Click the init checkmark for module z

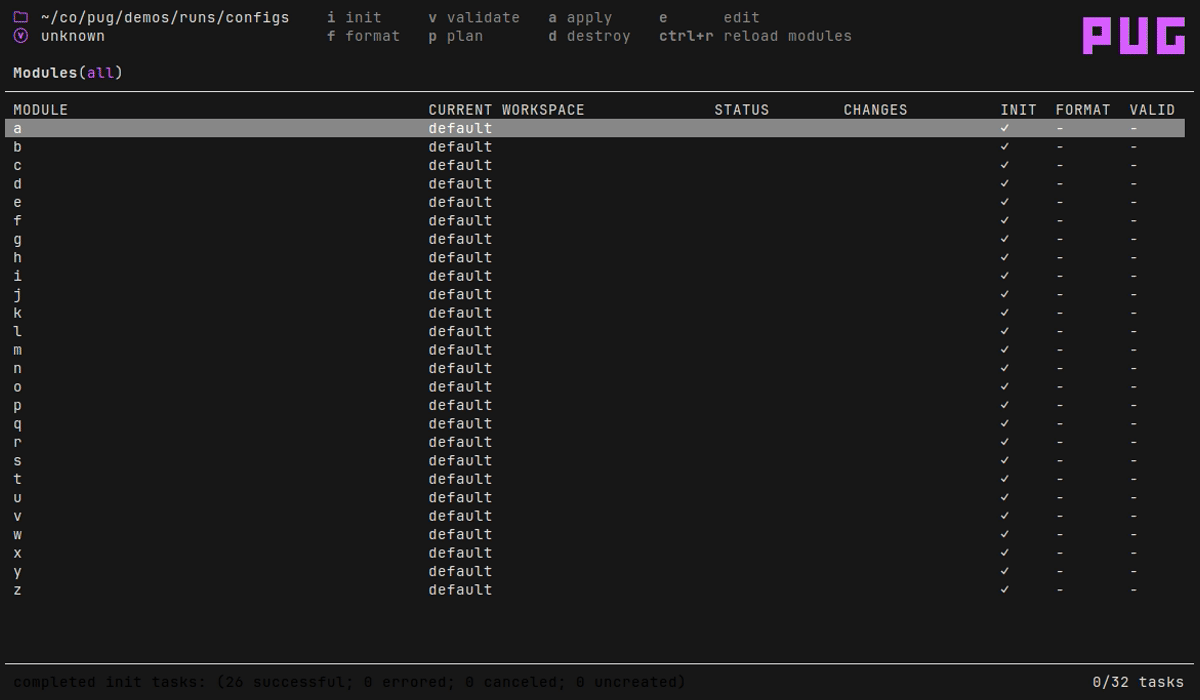pos(1004,590)
